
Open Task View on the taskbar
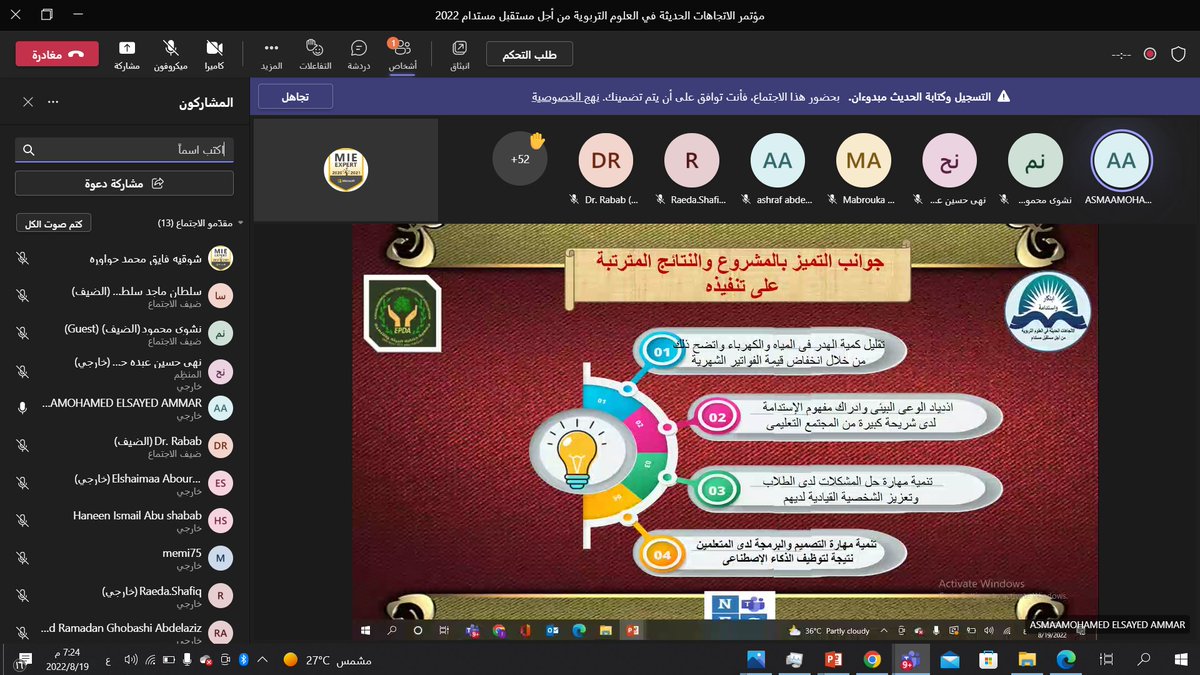(x=1108, y=659)
